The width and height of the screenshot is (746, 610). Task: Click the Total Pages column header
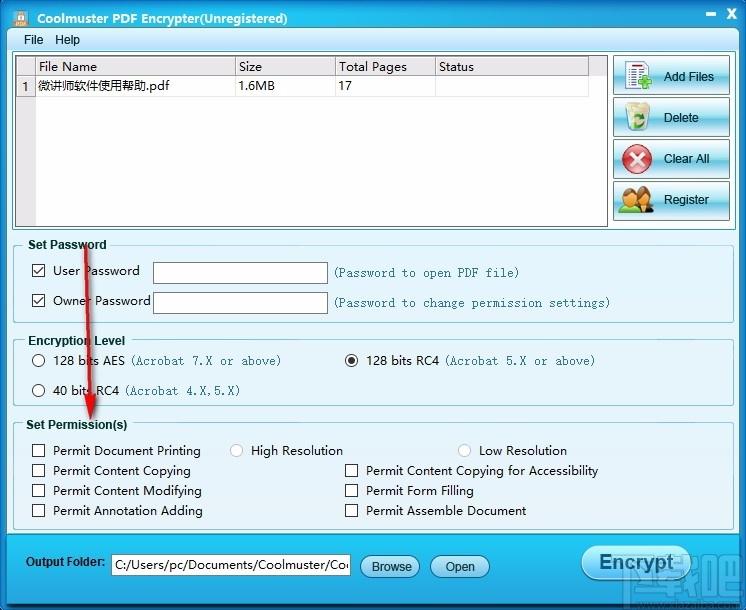point(385,66)
